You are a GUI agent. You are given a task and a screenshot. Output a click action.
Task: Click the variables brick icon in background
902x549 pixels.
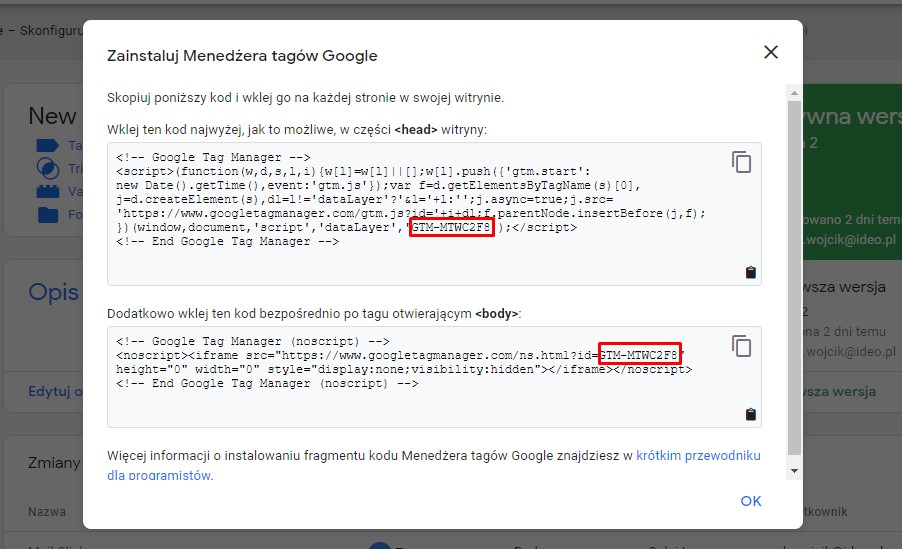pyautogui.click(x=47, y=191)
